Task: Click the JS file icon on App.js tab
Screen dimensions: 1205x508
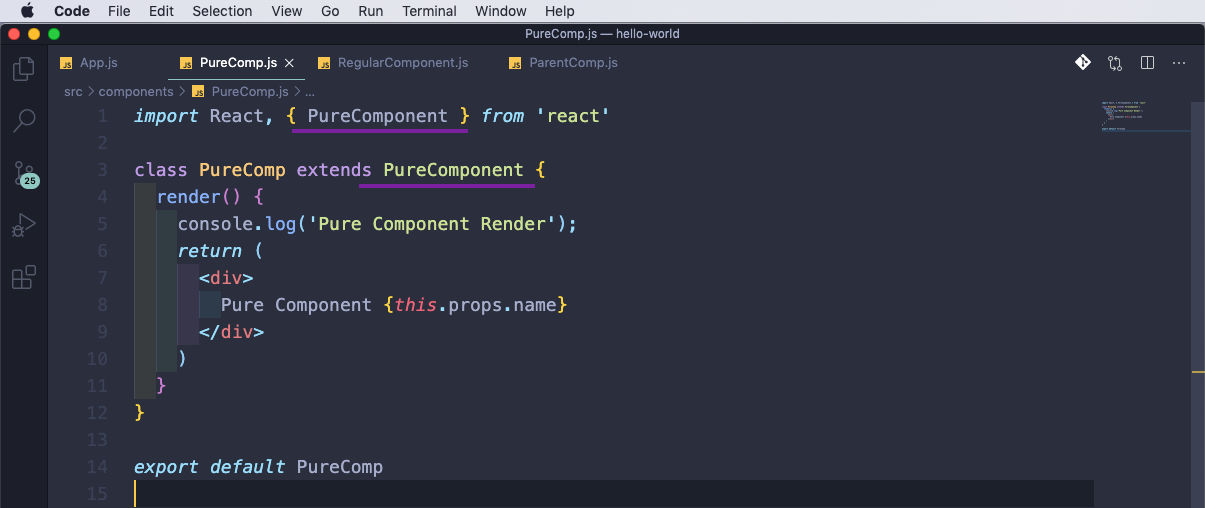Action: tap(67, 63)
